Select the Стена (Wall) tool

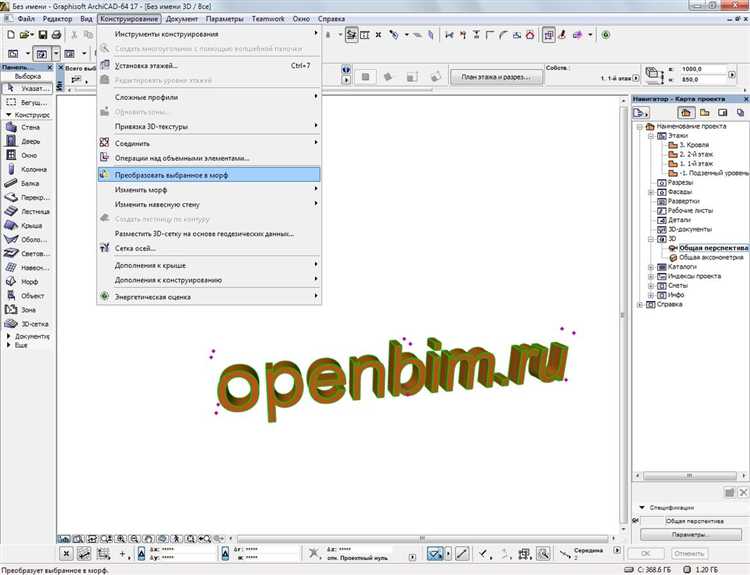[28, 127]
